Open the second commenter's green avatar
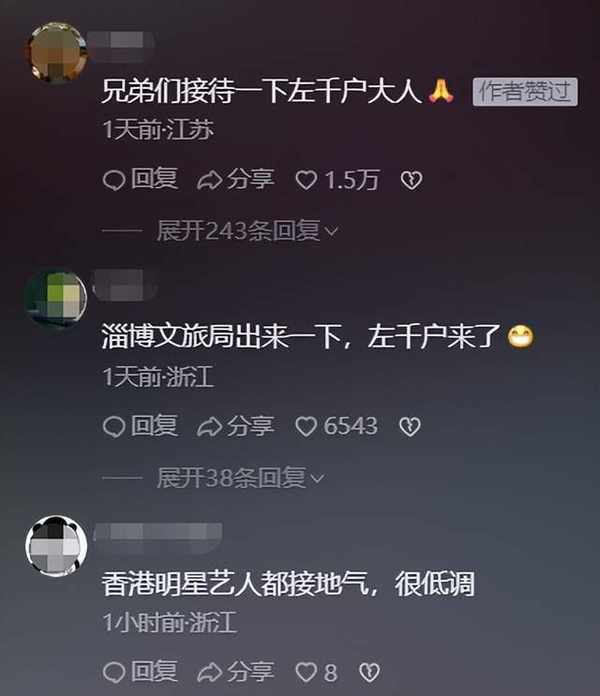Viewport: 600px width, 696px height. pos(56,299)
